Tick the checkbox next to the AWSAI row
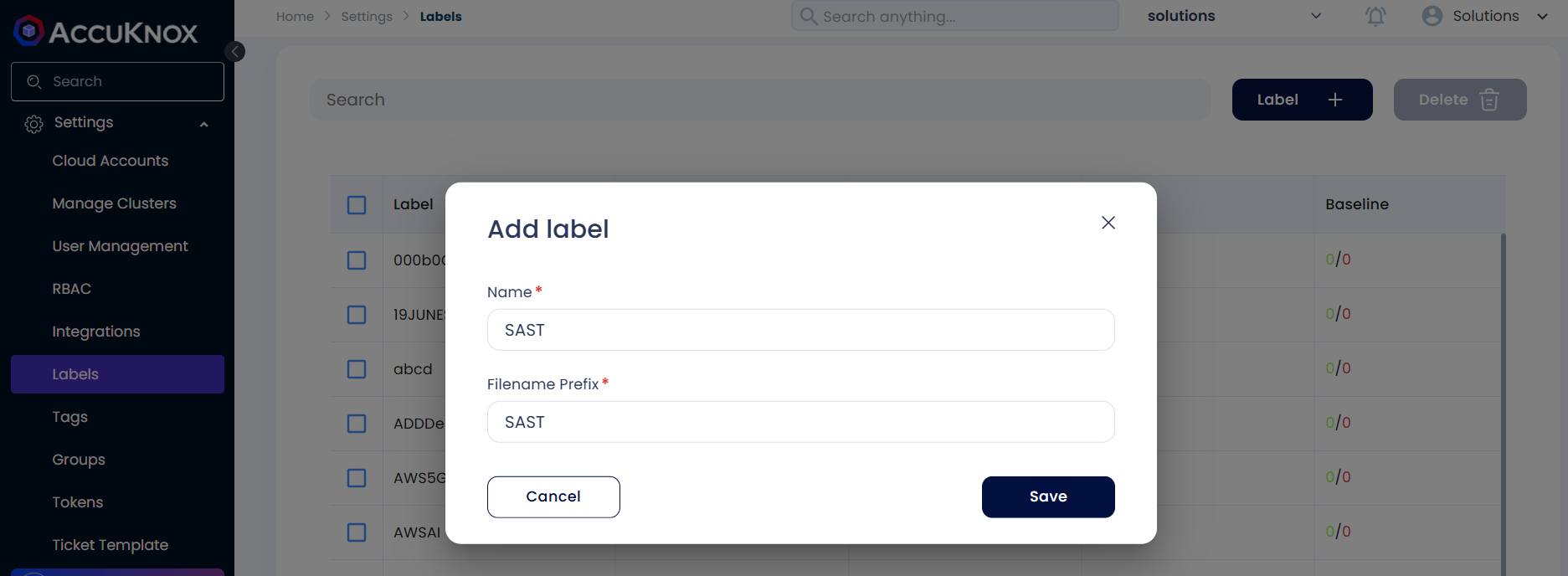The image size is (1568, 576). point(357,532)
